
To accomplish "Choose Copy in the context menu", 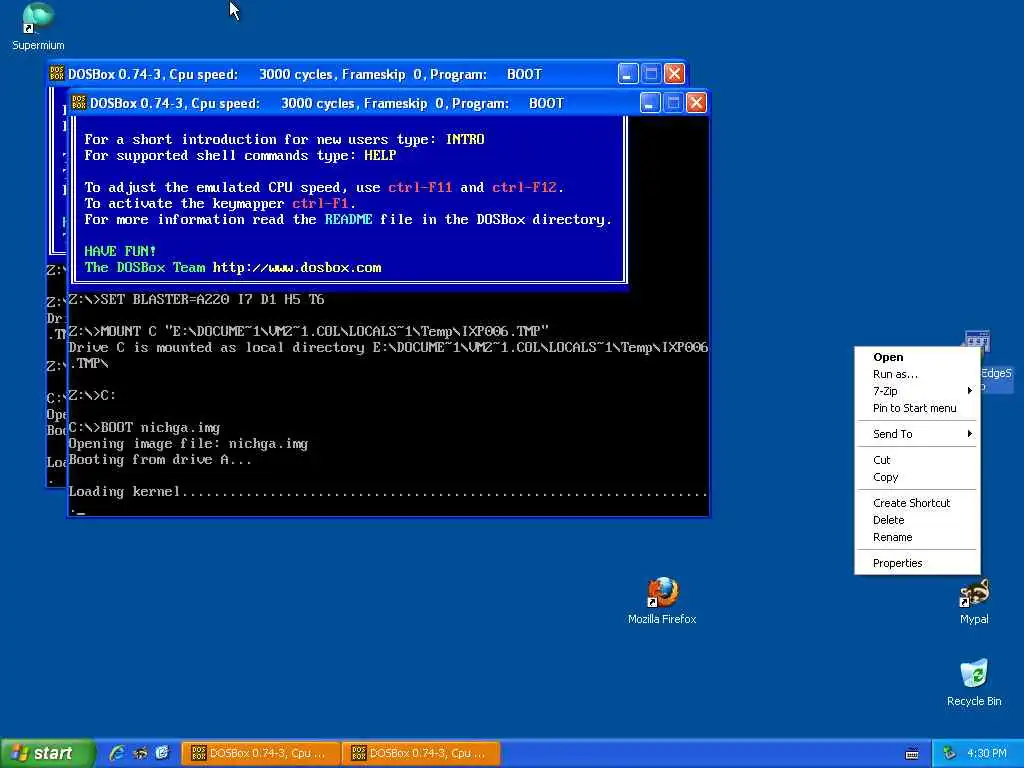I will pyautogui.click(x=917, y=477).
